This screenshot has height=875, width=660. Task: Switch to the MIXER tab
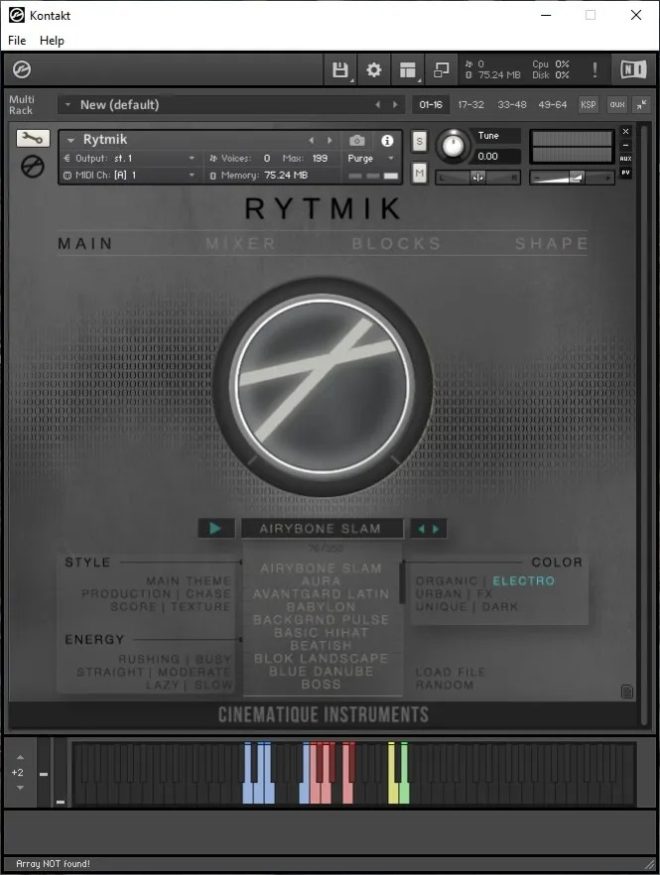(x=240, y=243)
